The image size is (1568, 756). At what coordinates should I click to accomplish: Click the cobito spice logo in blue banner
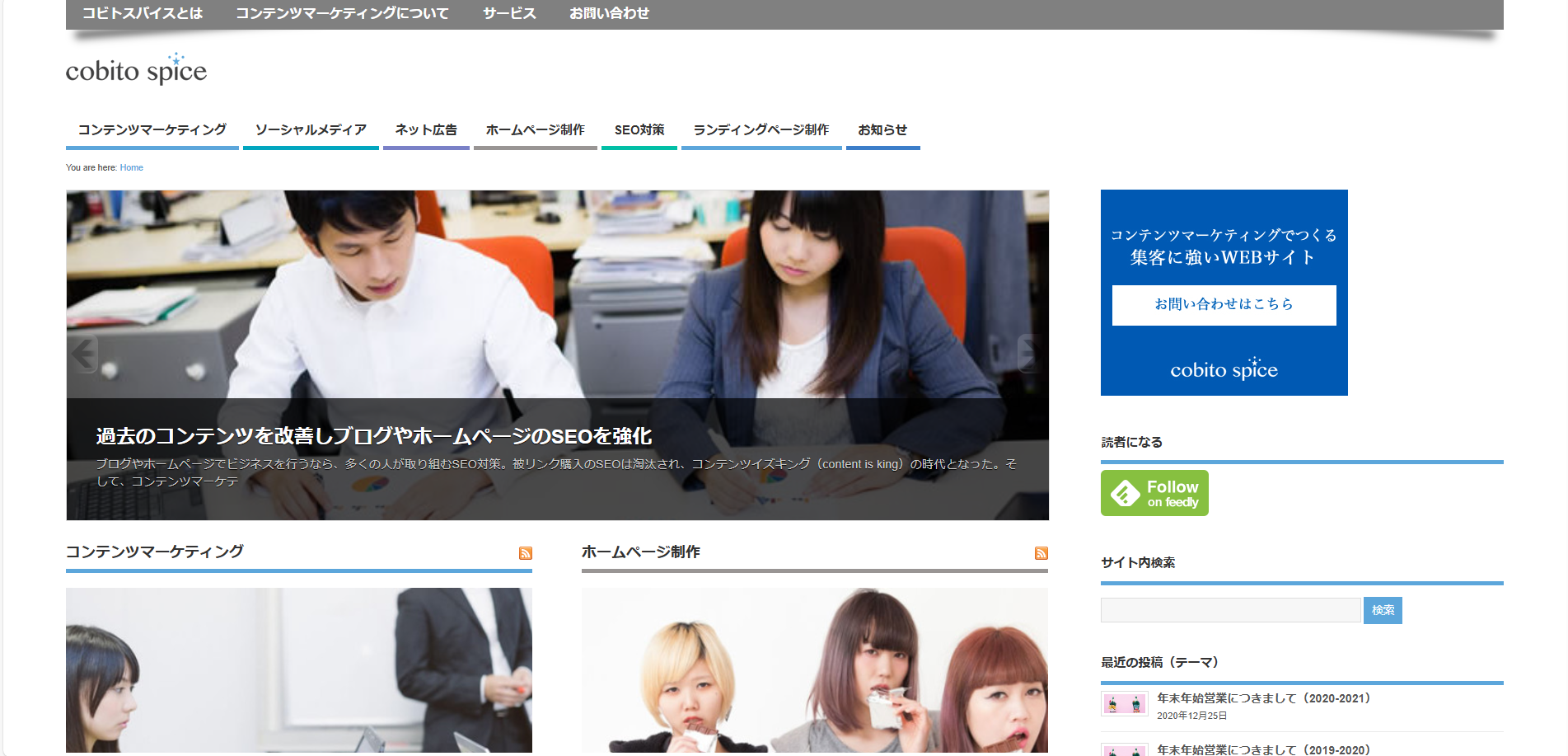(1224, 369)
